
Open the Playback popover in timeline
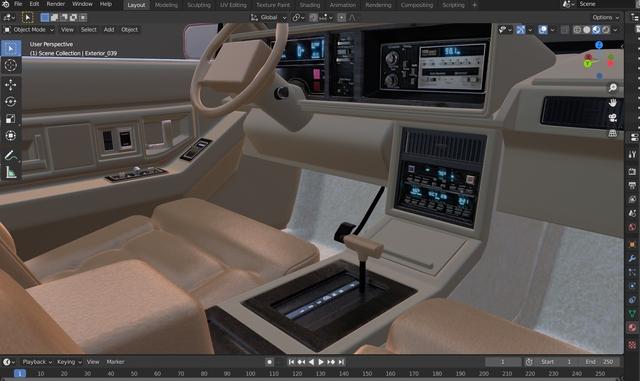[x=37, y=362]
